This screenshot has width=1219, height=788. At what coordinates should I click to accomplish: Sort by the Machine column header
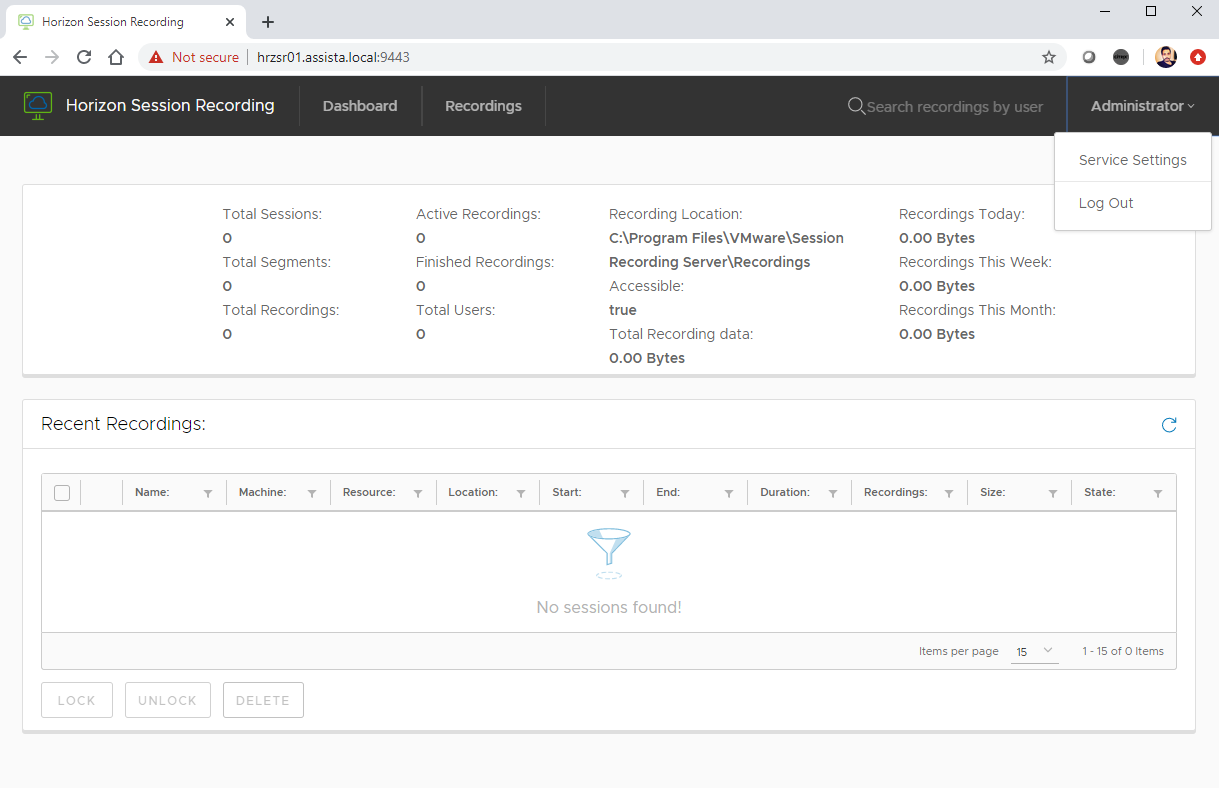[263, 492]
